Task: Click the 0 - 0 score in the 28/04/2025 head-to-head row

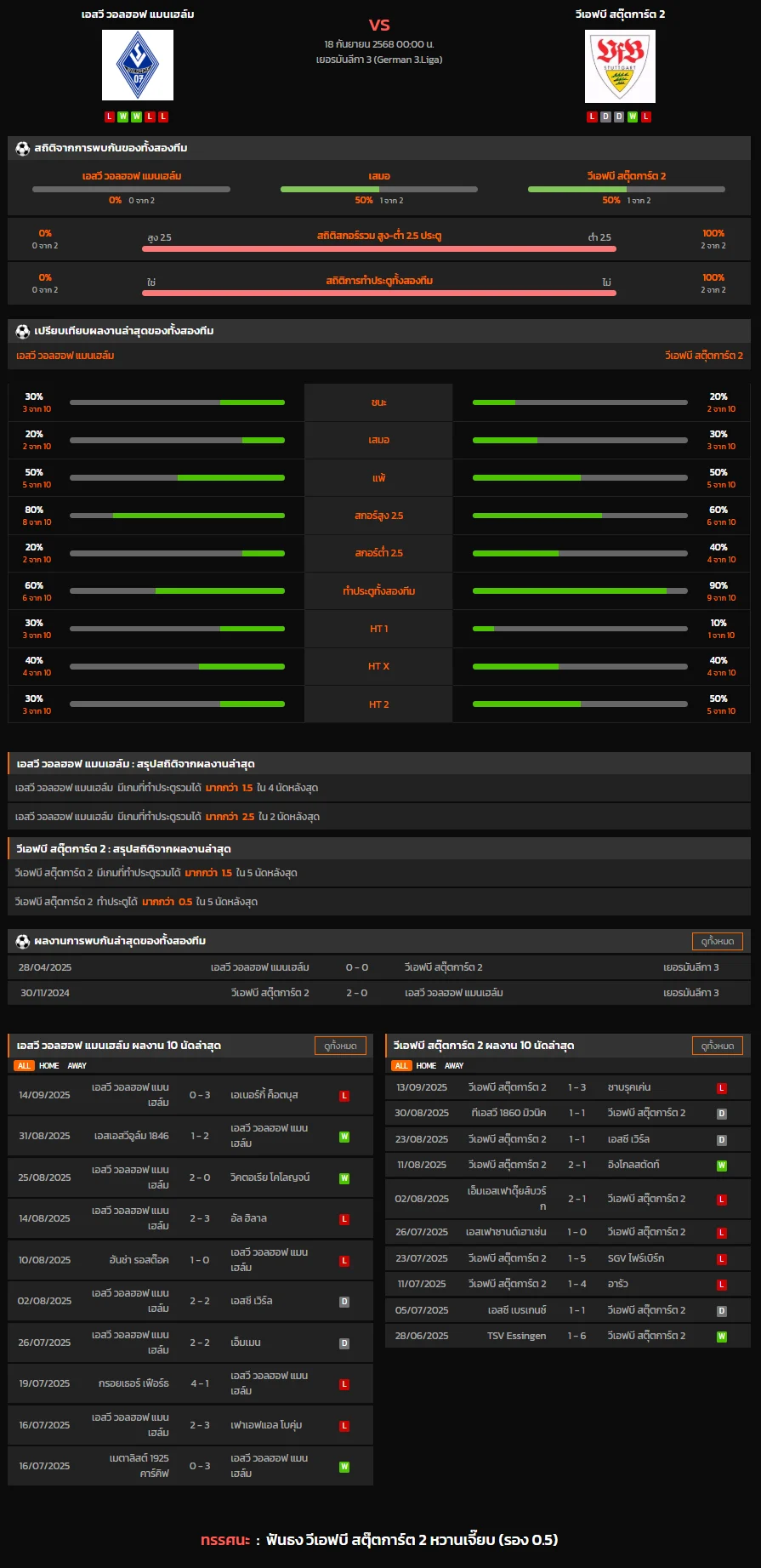Action: point(357,967)
